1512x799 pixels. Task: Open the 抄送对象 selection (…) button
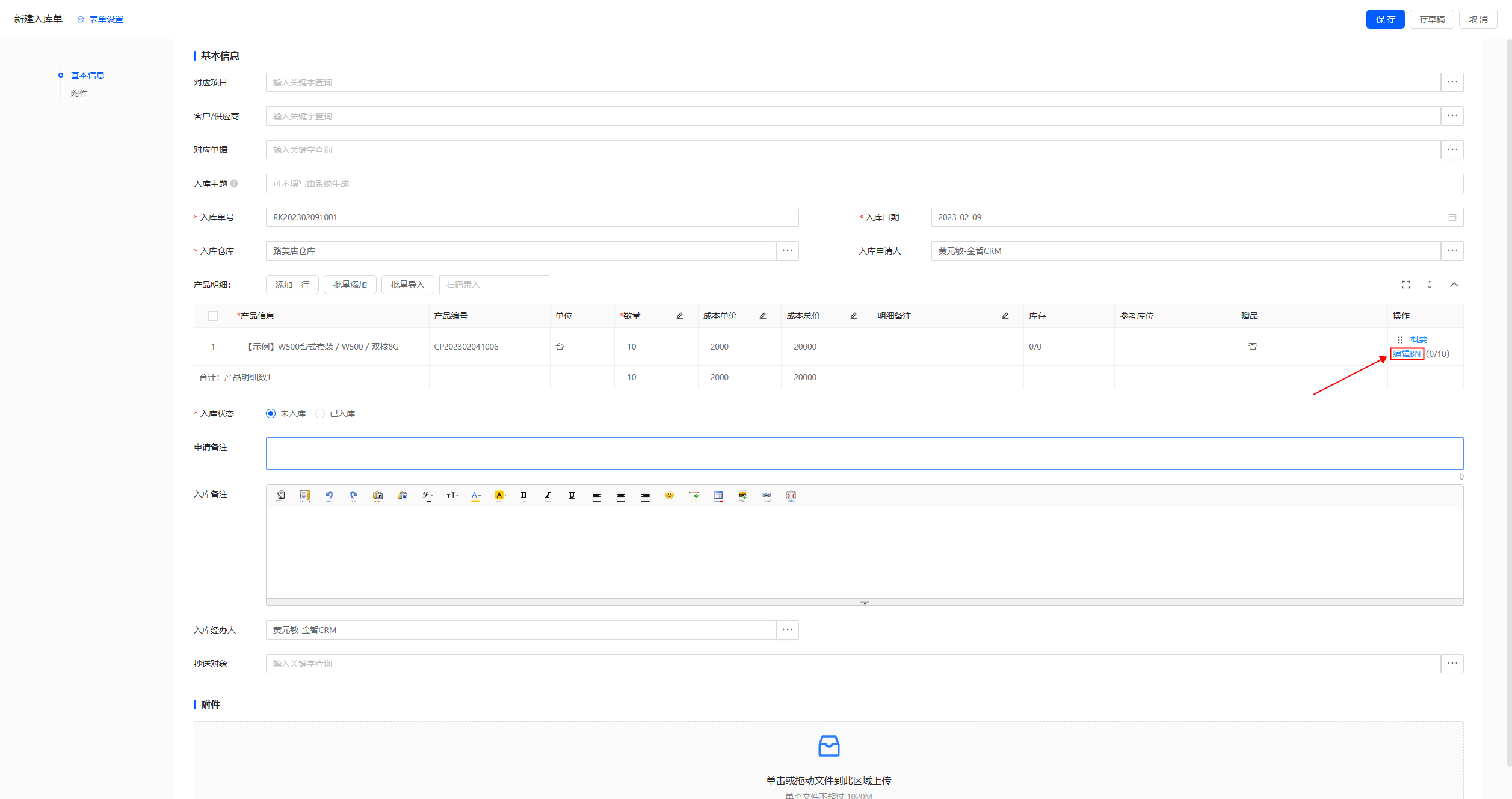(1452, 664)
